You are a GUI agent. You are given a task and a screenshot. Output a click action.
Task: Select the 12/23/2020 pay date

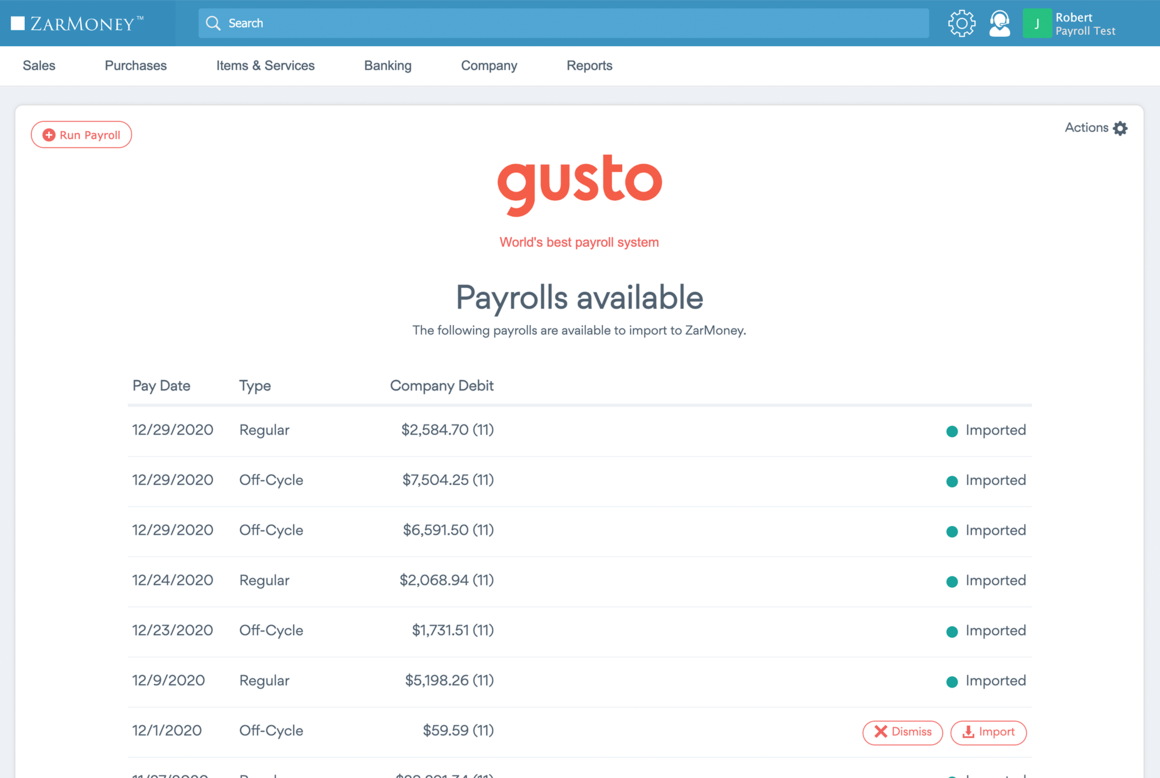click(x=172, y=631)
